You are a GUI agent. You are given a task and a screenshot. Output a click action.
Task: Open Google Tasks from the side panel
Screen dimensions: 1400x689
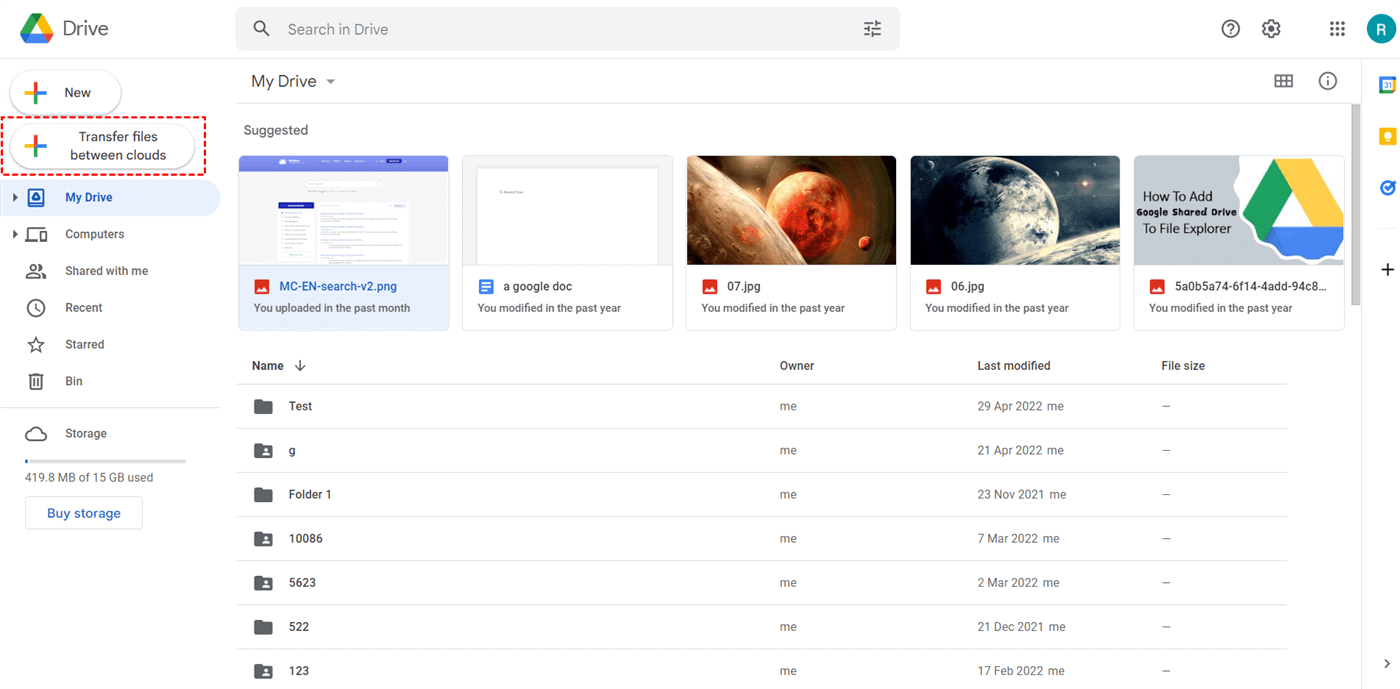point(1388,188)
